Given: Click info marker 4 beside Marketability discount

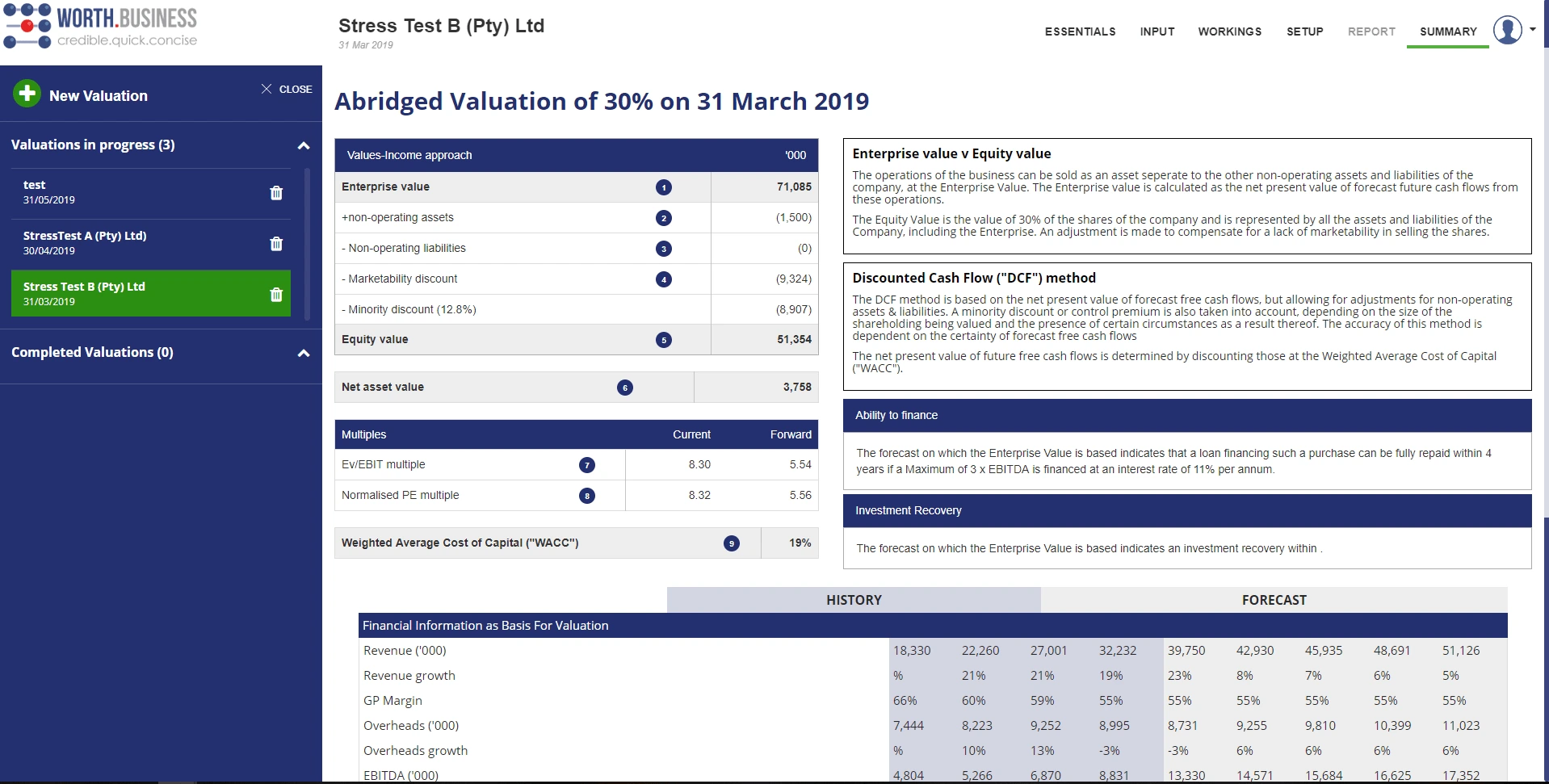Looking at the screenshot, I should tap(664, 279).
